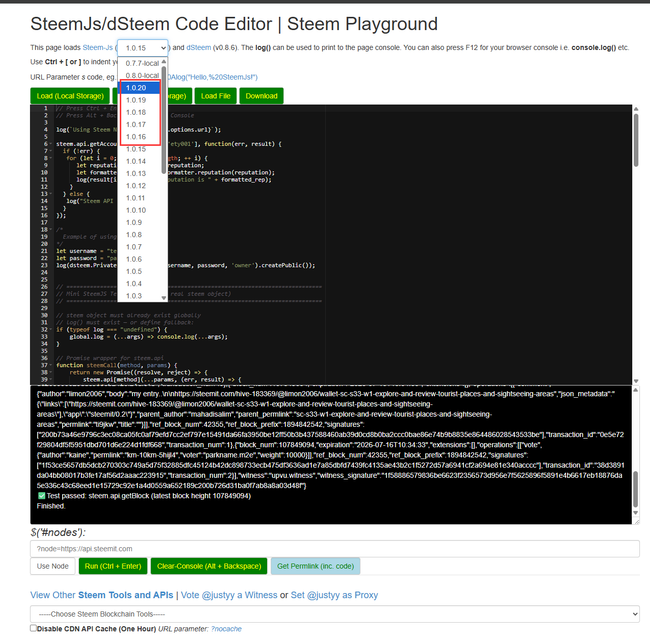Viewport: 650px width, 640px height.
Task: Select version 1.0.11 option
Action: 139,198
